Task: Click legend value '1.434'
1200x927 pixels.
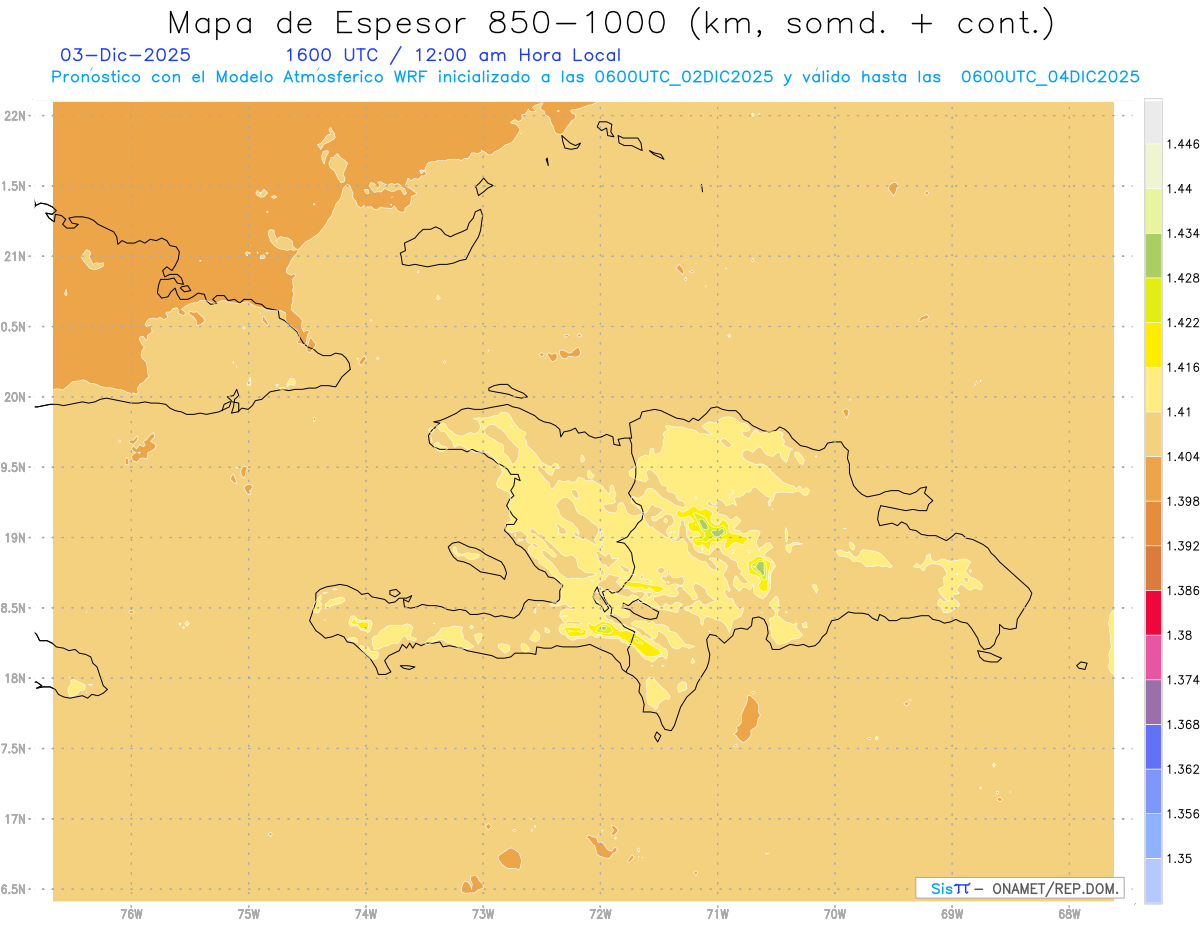Action: click(1185, 233)
